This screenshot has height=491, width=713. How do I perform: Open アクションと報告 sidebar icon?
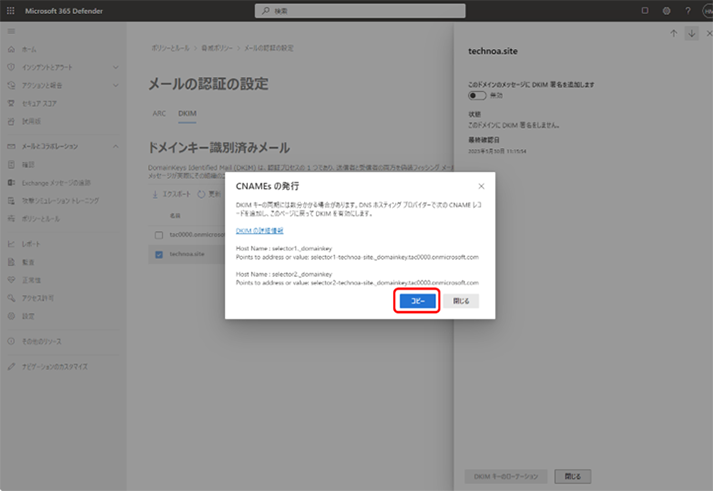(11, 85)
